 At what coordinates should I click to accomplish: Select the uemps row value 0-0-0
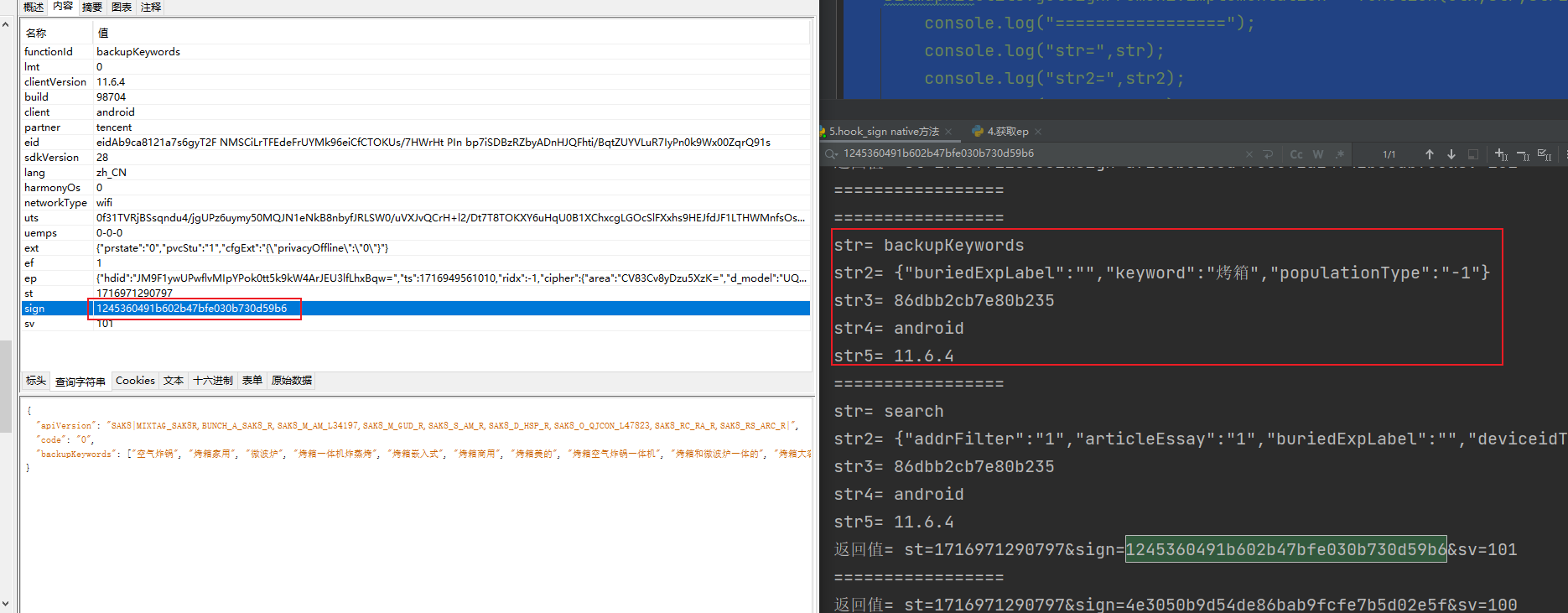[109, 233]
